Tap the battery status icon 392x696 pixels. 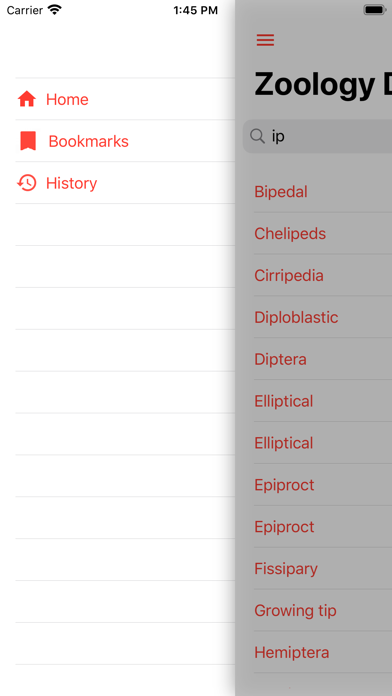click(x=376, y=10)
